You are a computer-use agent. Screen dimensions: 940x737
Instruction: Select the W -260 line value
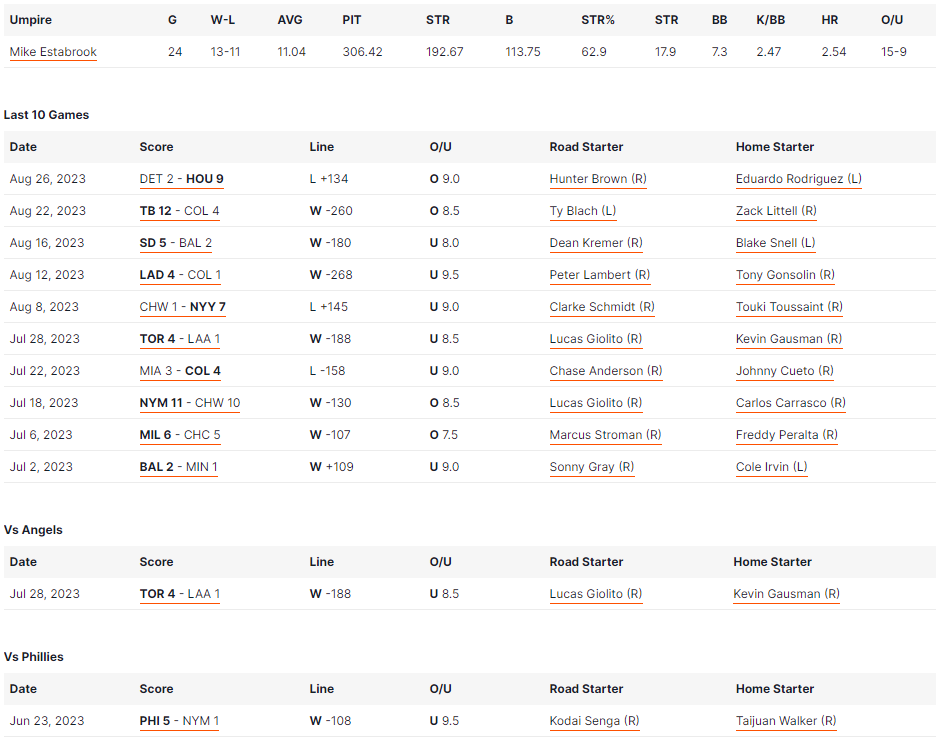coord(331,211)
